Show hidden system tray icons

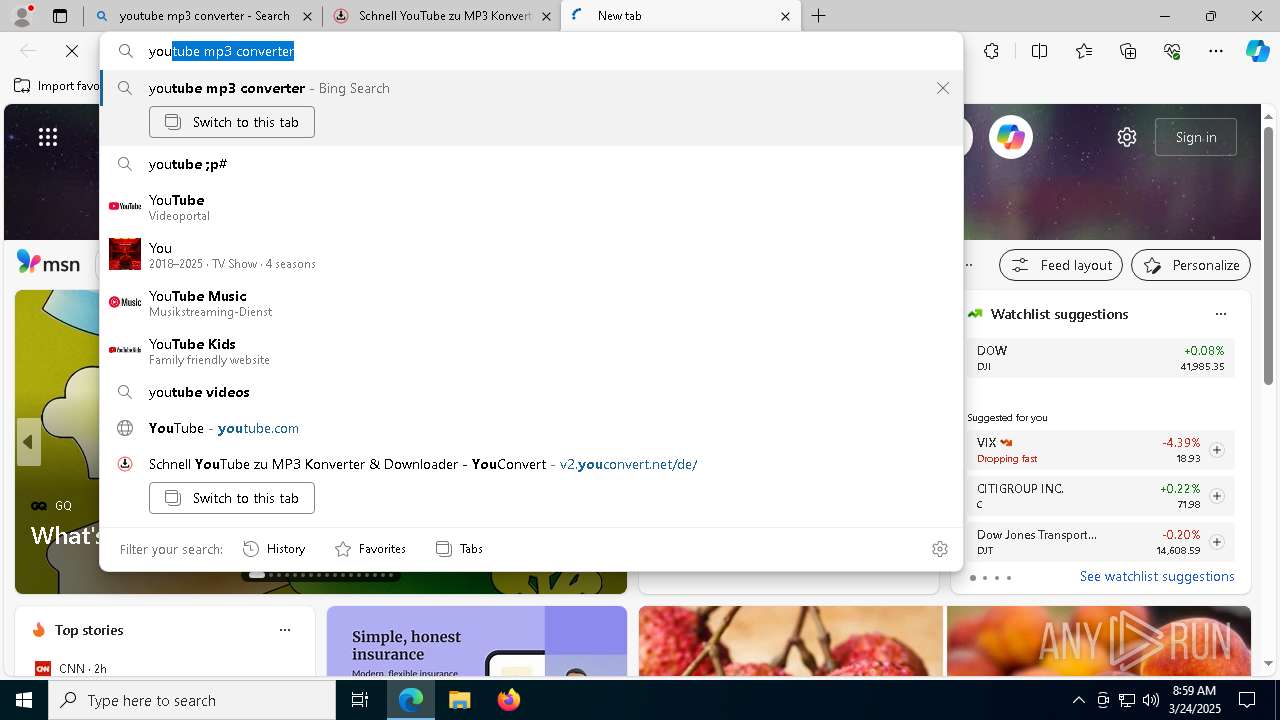pyautogui.click(x=1078, y=700)
